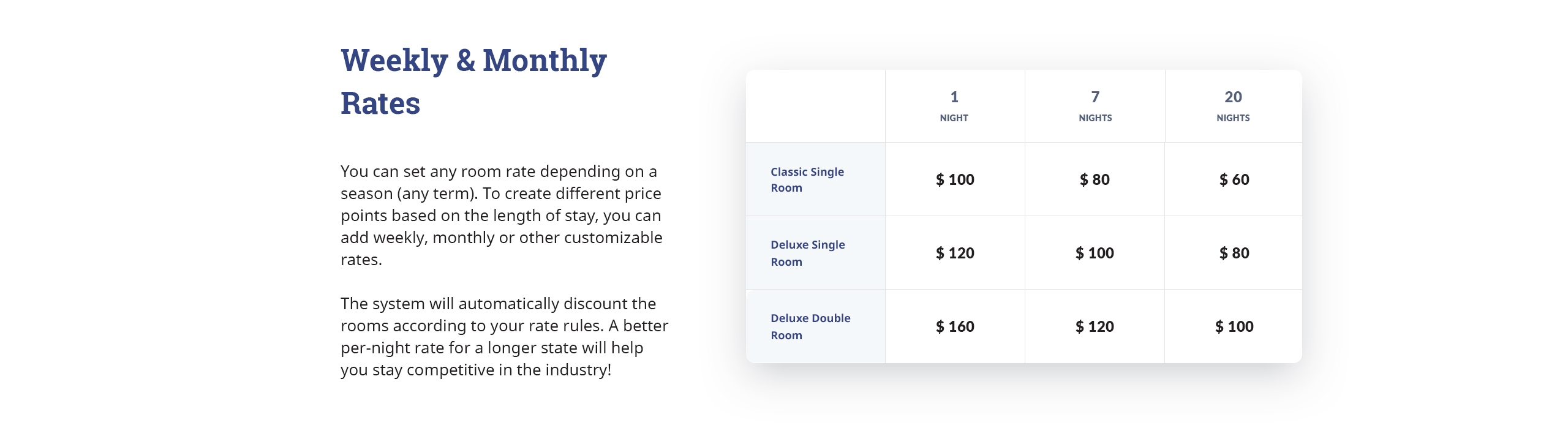1568x447 pixels.
Task: Click Deluxe Single Room 1-night price $120
Action: 955,253
